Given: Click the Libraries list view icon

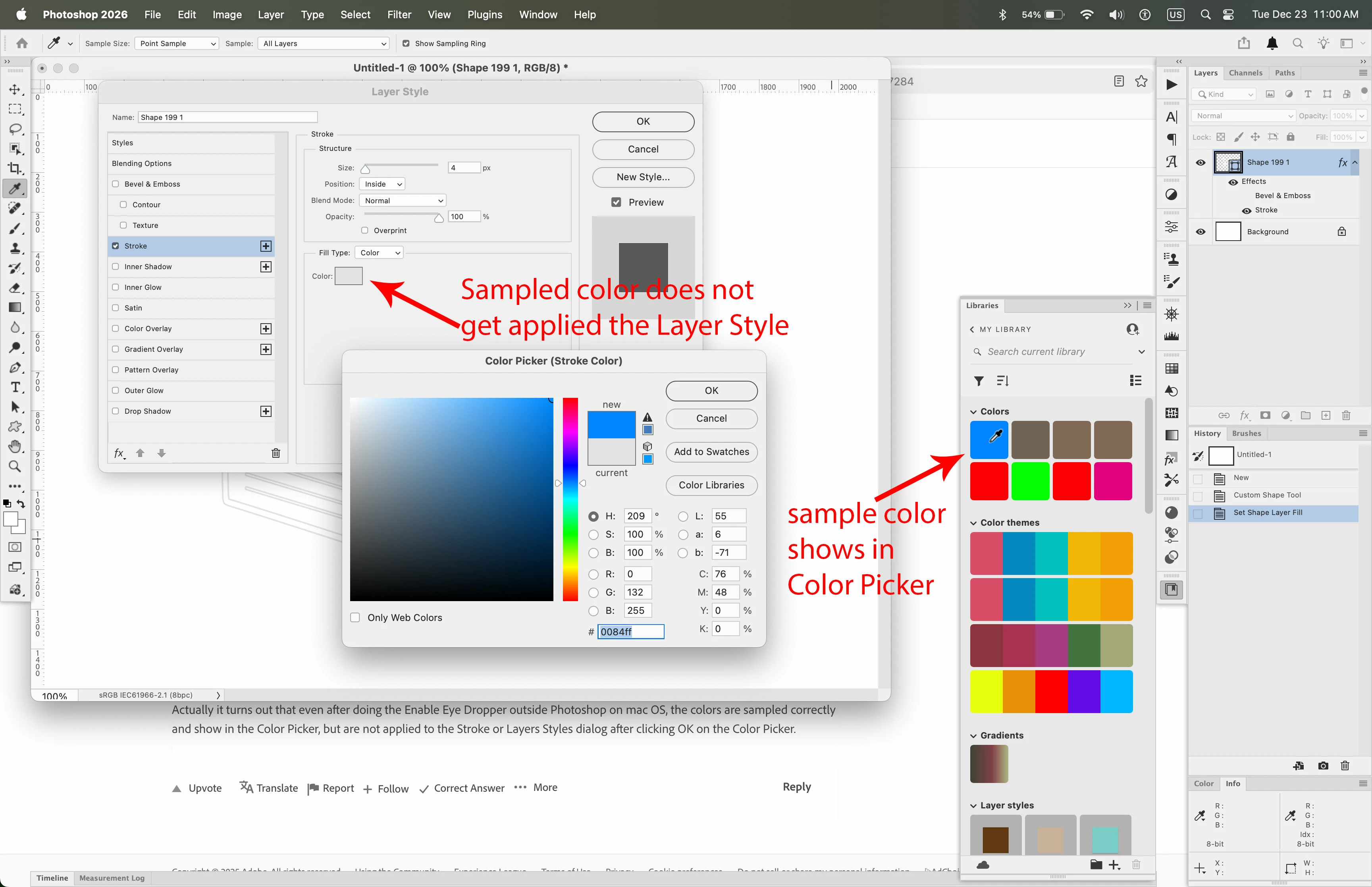Looking at the screenshot, I should point(1135,380).
